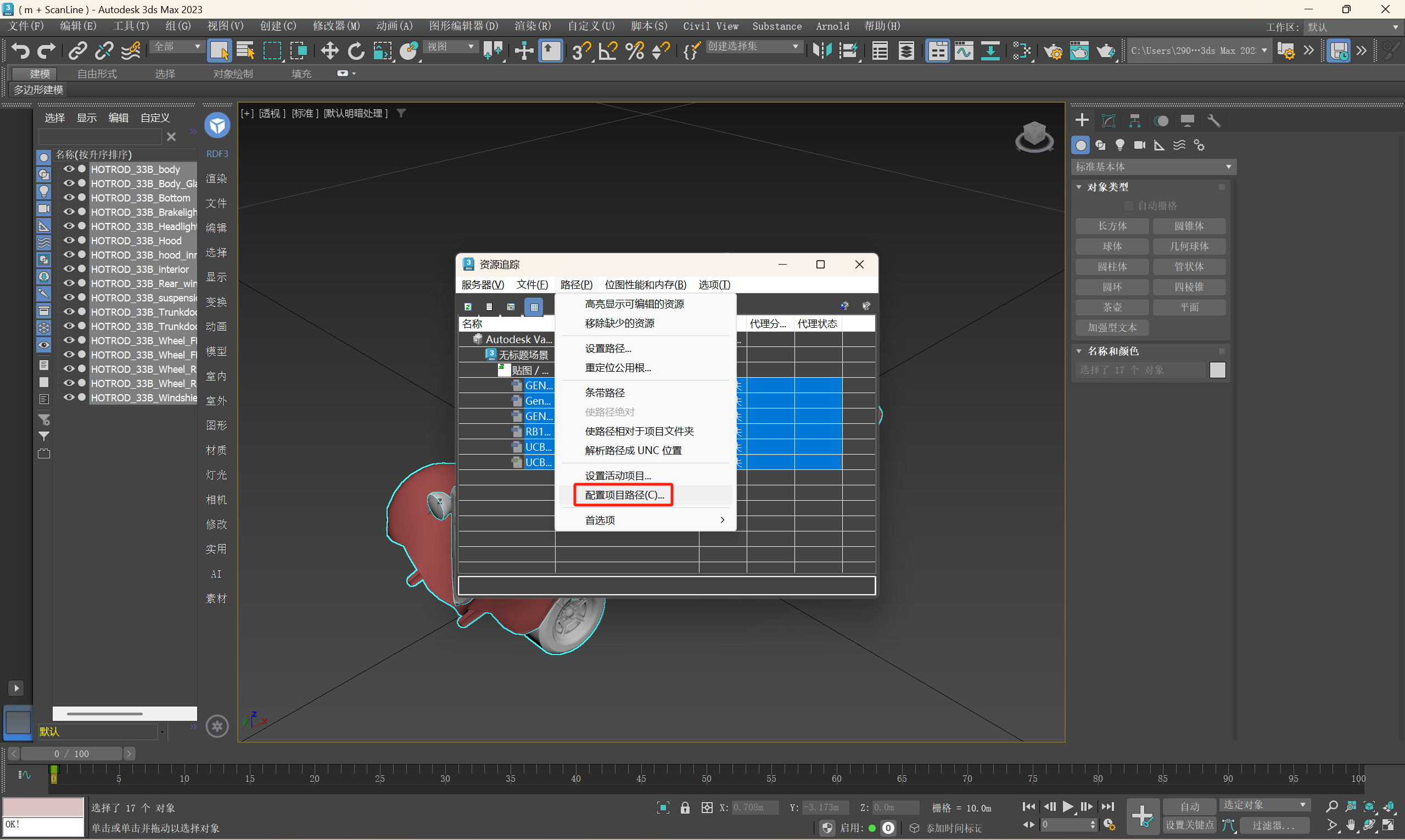This screenshot has width=1405, height=840.
Task: Toggle Angle Snap icon in toolbar
Action: coord(608,51)
